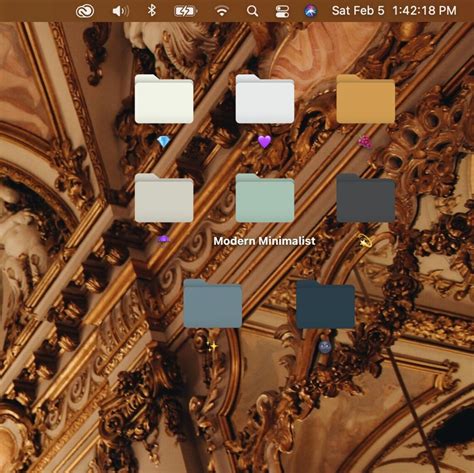Select the cream folder above diamond emoji
The image size is (474, 473).
(164, 99)
